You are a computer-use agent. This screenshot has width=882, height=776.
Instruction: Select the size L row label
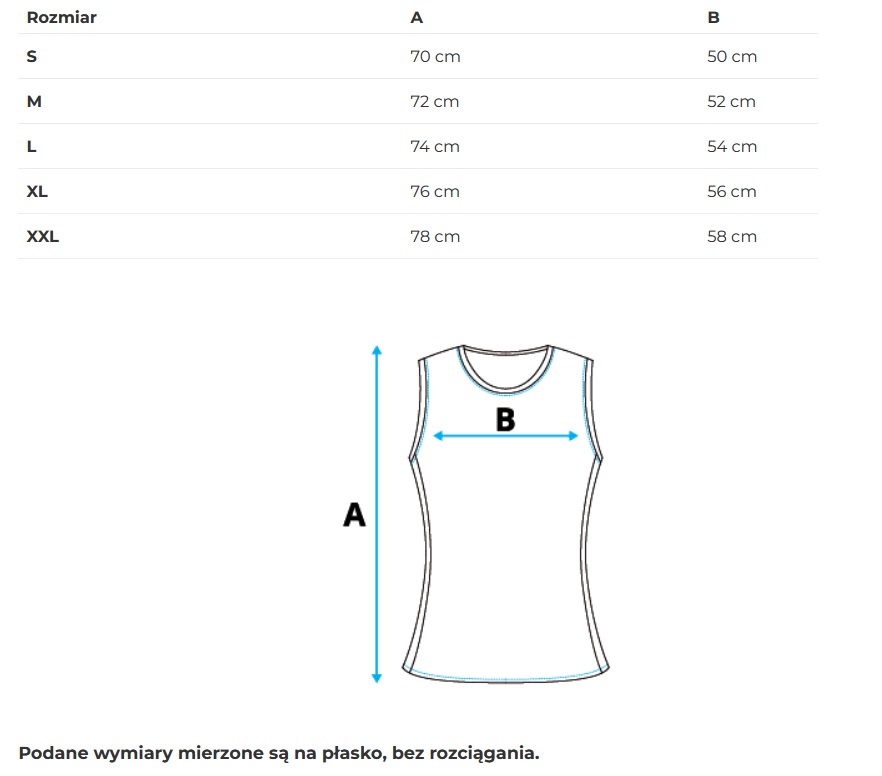32,147
